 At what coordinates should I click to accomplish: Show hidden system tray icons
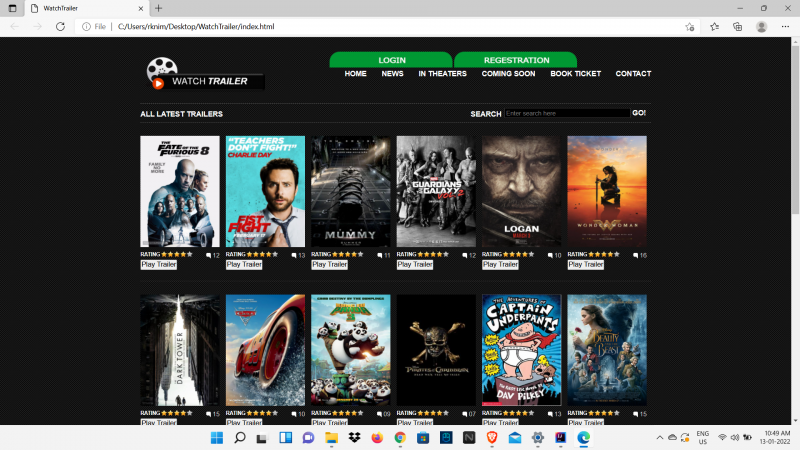point(660,438)
